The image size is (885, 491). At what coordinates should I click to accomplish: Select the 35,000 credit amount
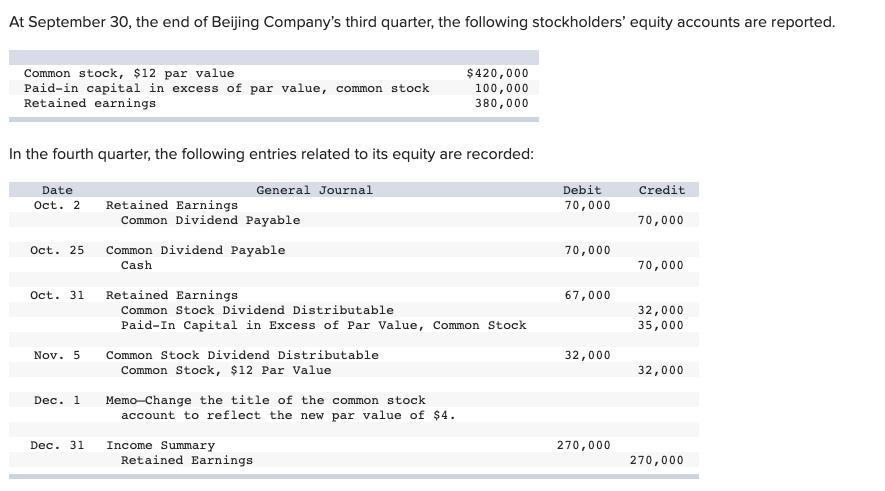660,325
